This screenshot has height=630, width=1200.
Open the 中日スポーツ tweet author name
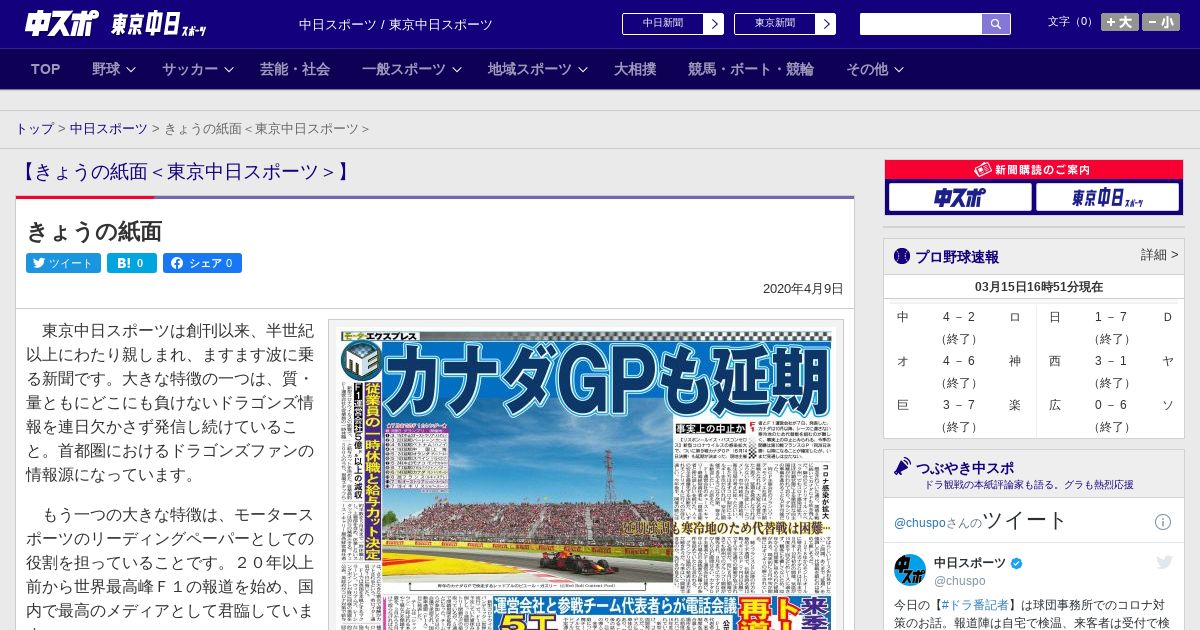click(971, 563)
